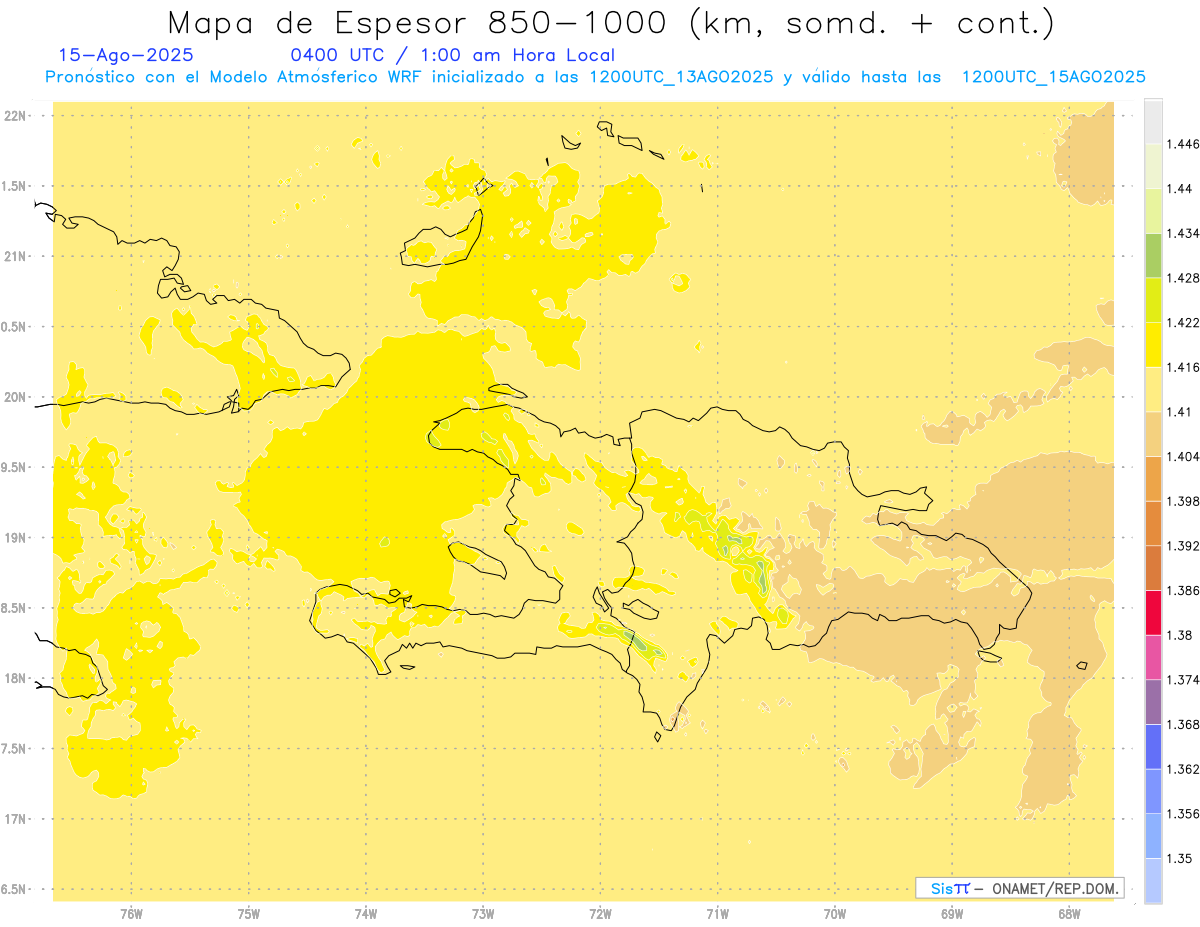Select the '21N' latitude label
1200x927 pixels.
(x=17, y=256)
